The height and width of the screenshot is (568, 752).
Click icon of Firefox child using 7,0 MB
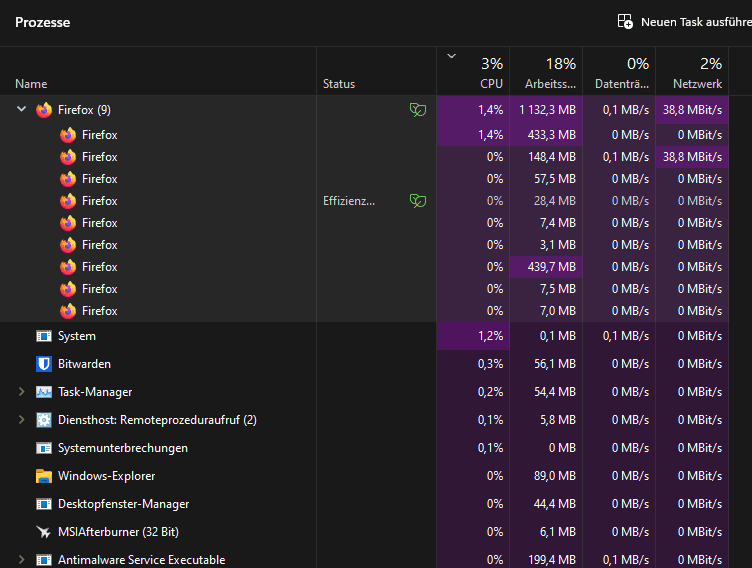tap(68, 311)
